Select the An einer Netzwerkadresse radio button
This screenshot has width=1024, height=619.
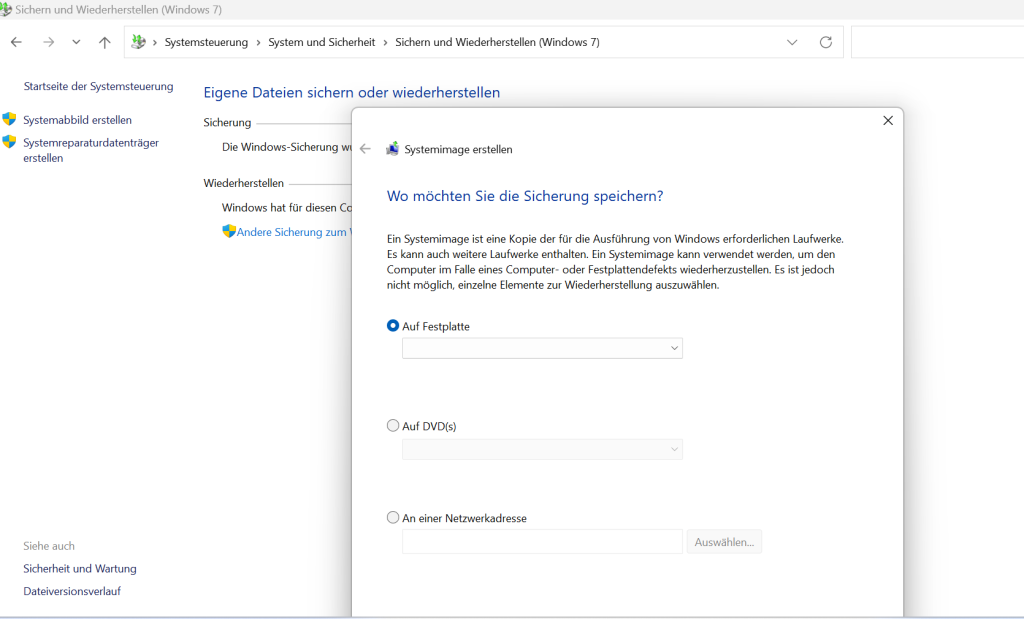click(392, 517)
